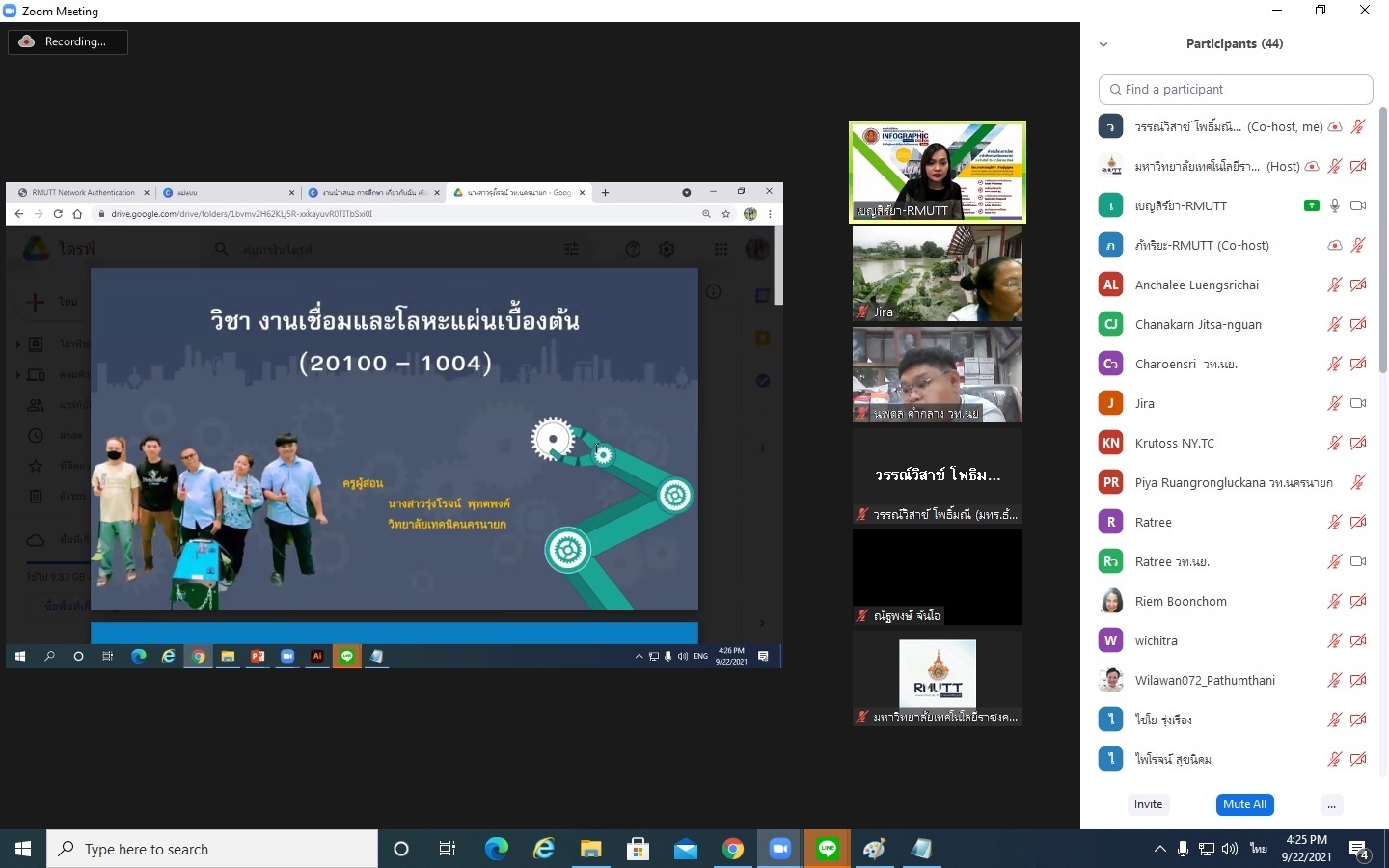Click video-off icon for wichitra
1389x868 pixels.
pos(1358,640)
